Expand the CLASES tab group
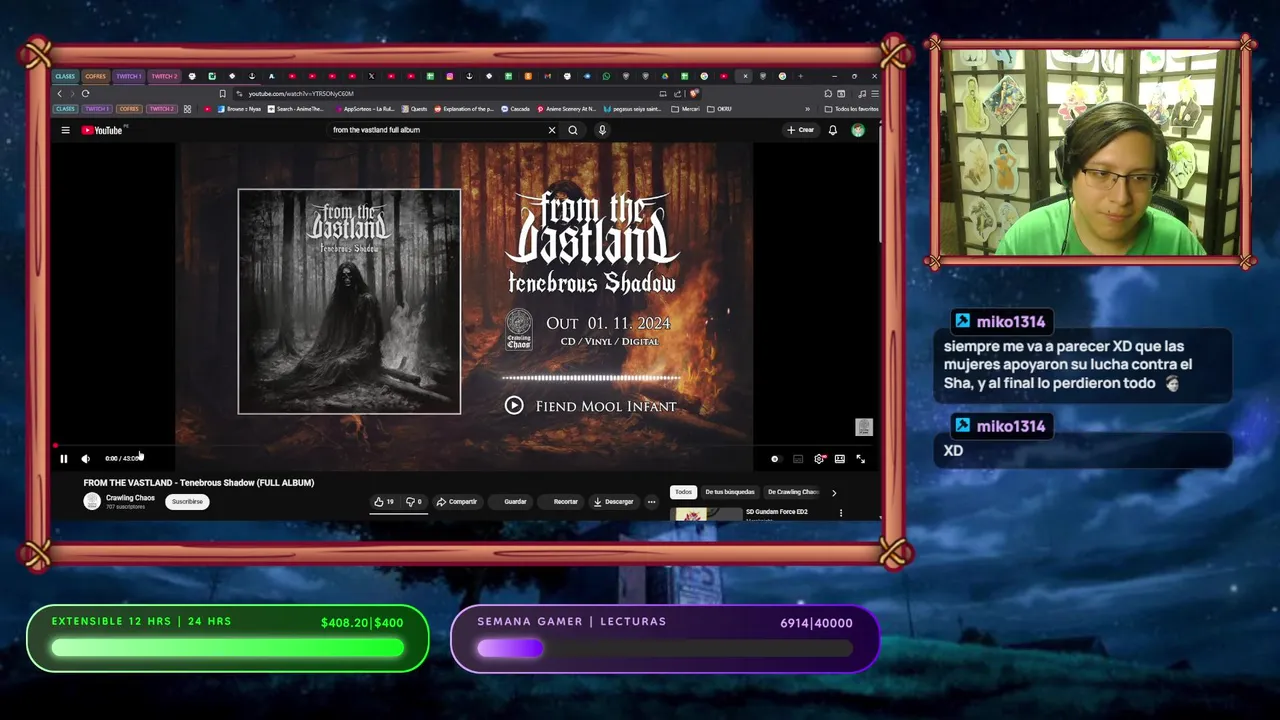1280x720 pixels. pos(65,76)
